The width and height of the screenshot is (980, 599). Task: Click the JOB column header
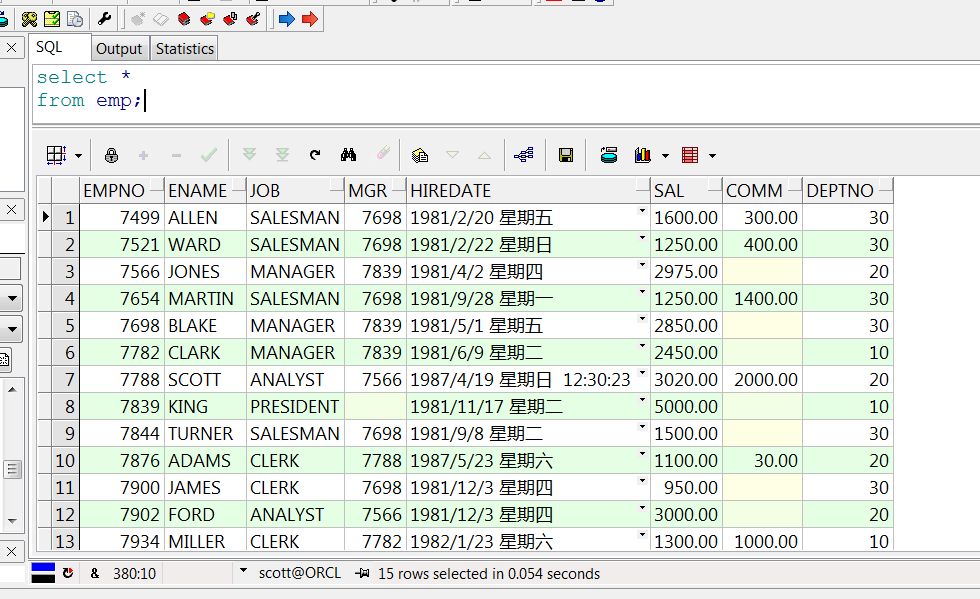click(x=295, y=190)
